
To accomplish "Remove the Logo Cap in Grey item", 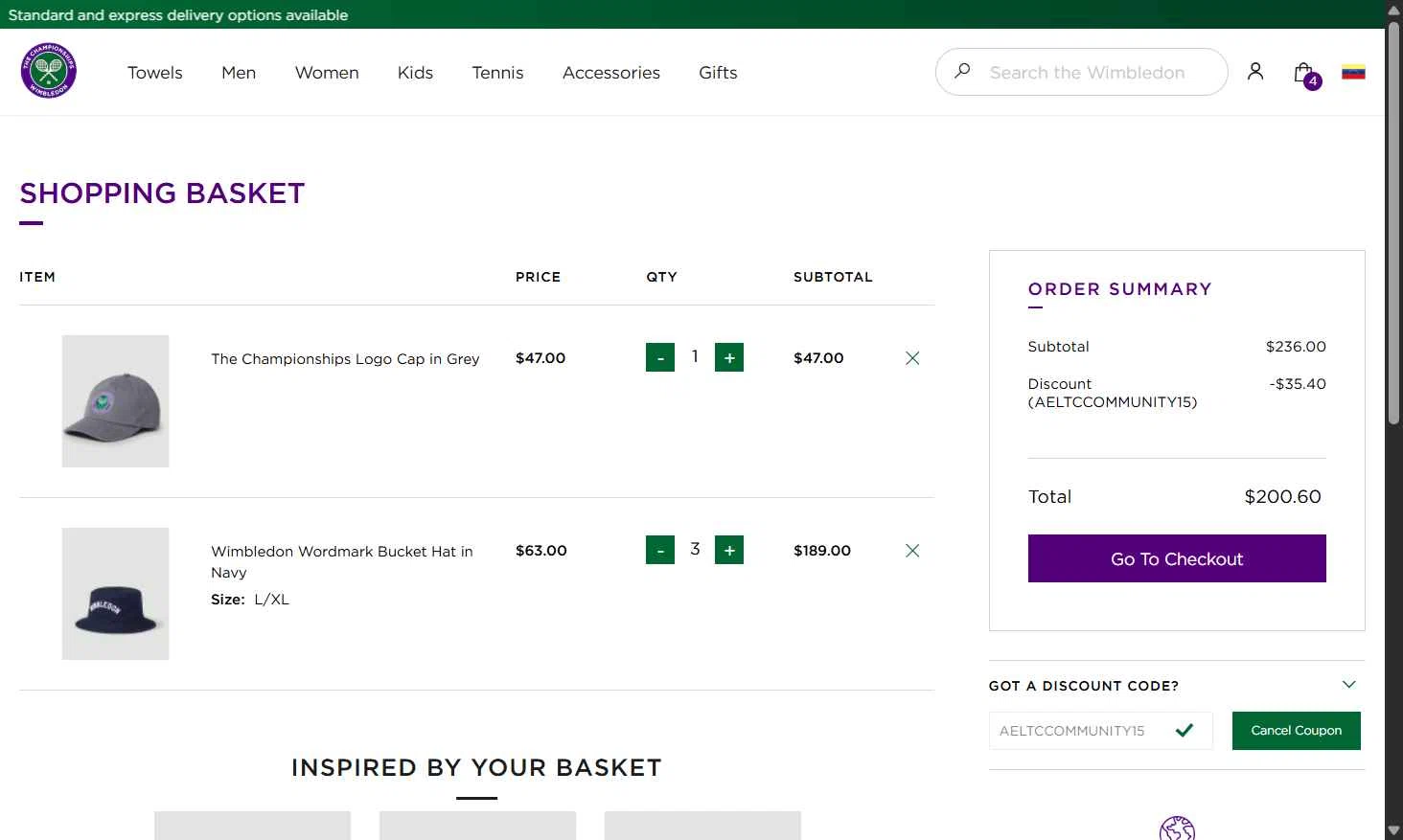I will 912,358.
